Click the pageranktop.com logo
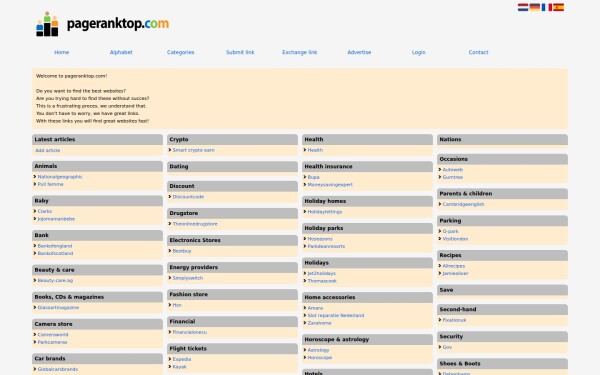Screen dimensions: 600x375 (102, 24)
